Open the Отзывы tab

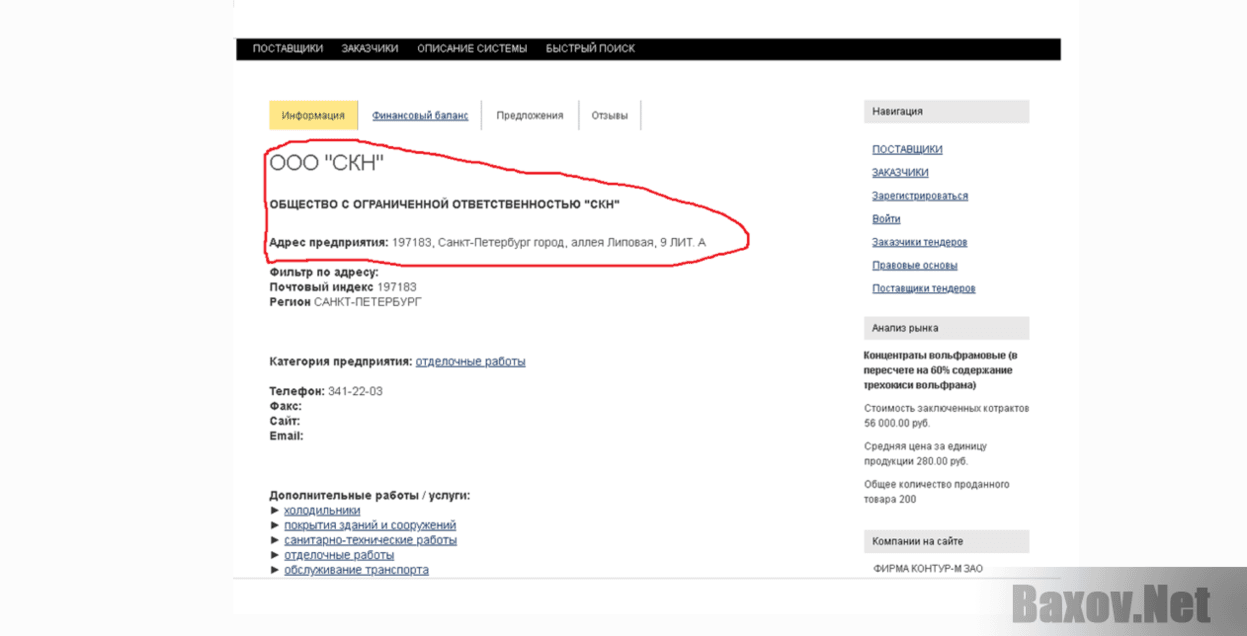609,116
